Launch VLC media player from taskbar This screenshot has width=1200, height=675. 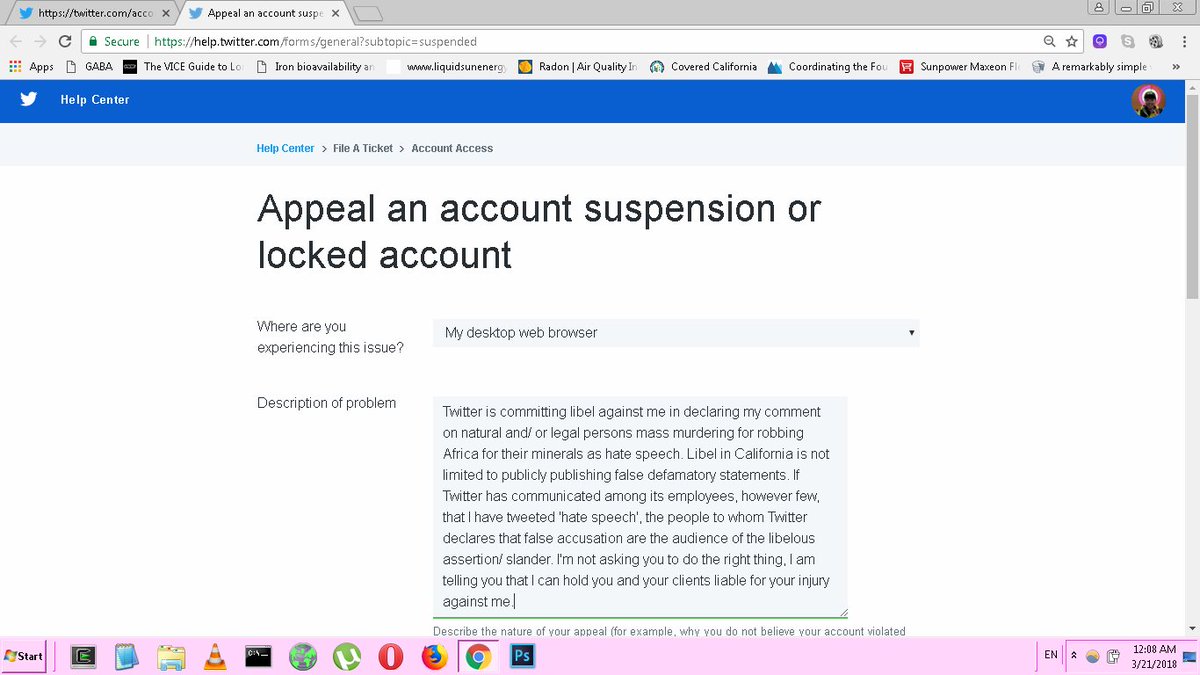(x=215, y=656)
